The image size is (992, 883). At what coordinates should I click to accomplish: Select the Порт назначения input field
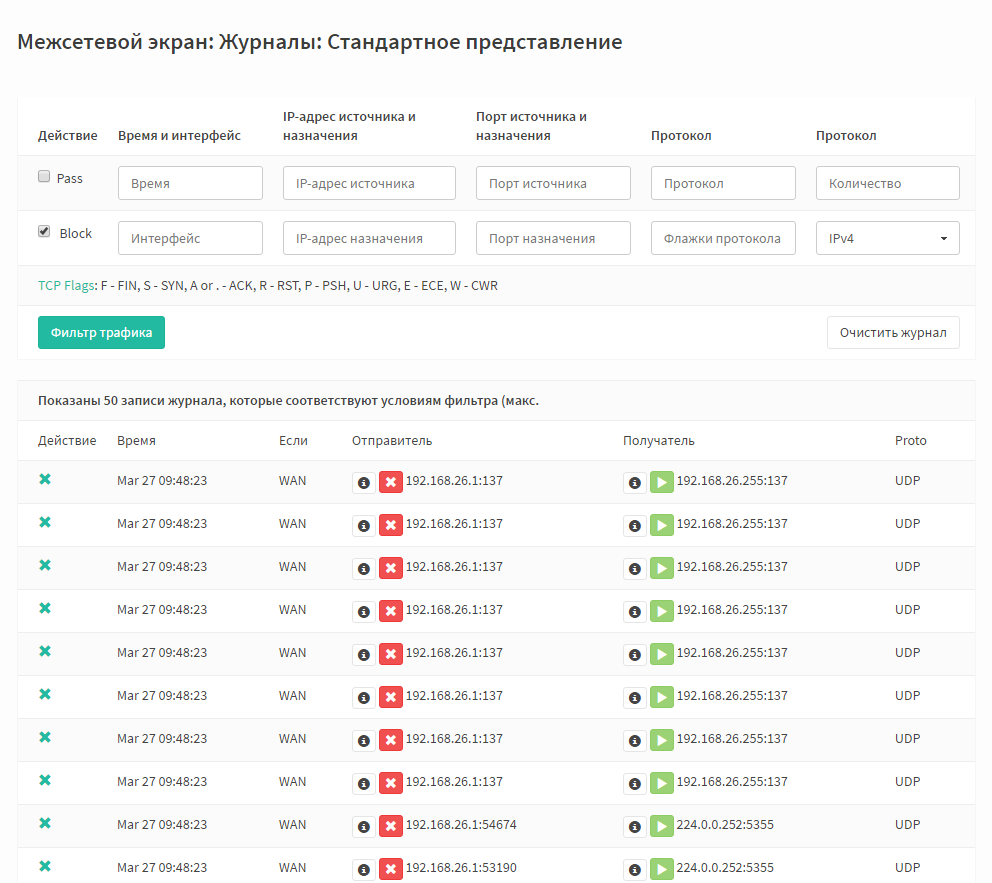coord(554,238)
